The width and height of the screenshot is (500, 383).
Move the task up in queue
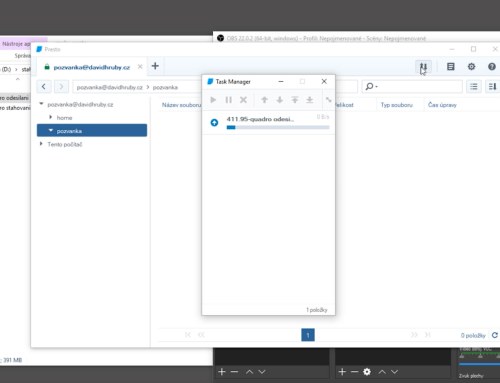[x=264, y=100]
